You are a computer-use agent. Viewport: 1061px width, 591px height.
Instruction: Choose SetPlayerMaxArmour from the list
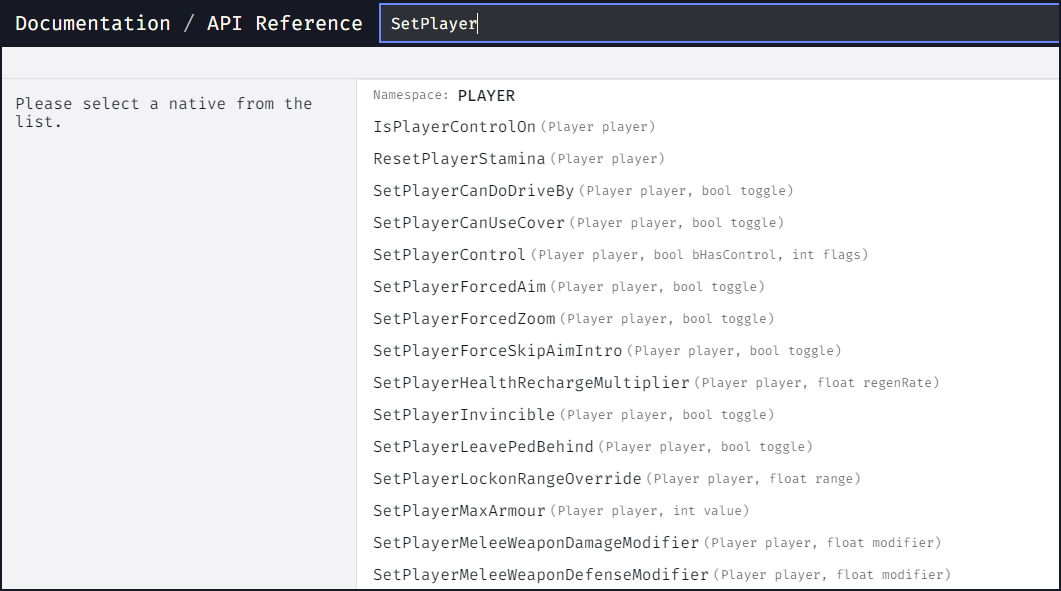(459, 510)
